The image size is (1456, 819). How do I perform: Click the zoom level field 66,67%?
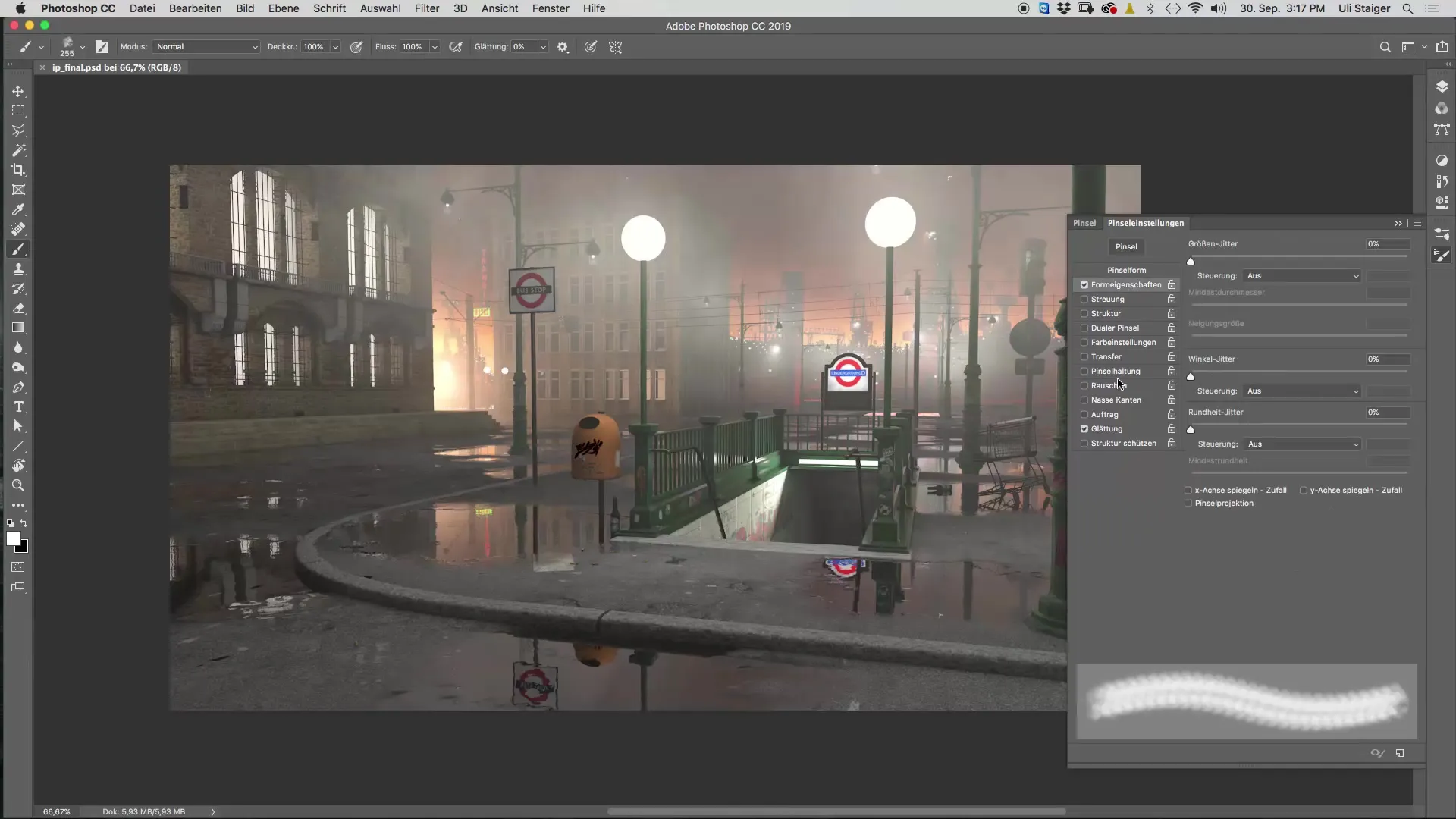57,811
